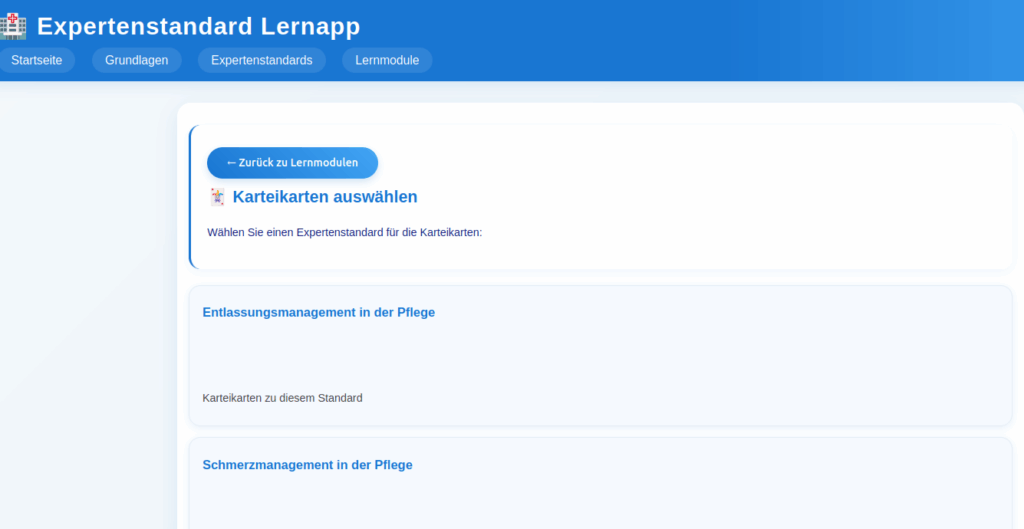This screenshot has height=529, width=1024.
Task: Click the Karteikarten auswählen heading
Action: (325, 197)
